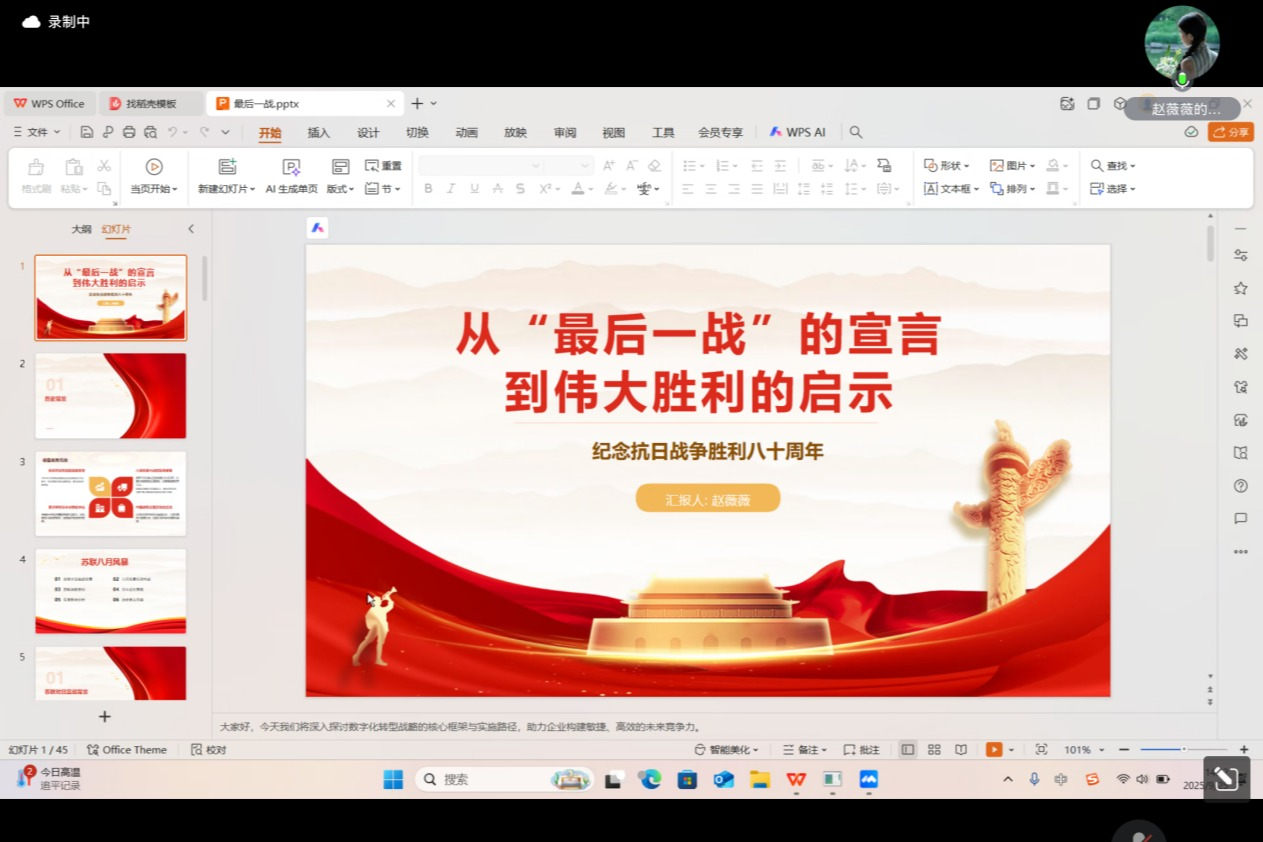The width and height of the screenshot is (1263, 842).
Task: Toggle normal view button in status bar
Action: coord(907,750)
